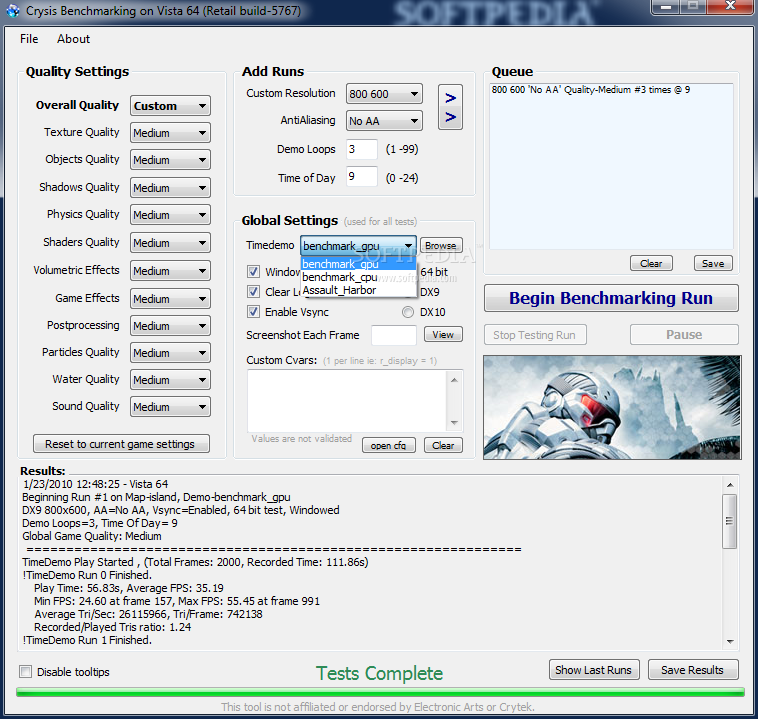Open the About menu
758x719 pixels.
point(73,39)
